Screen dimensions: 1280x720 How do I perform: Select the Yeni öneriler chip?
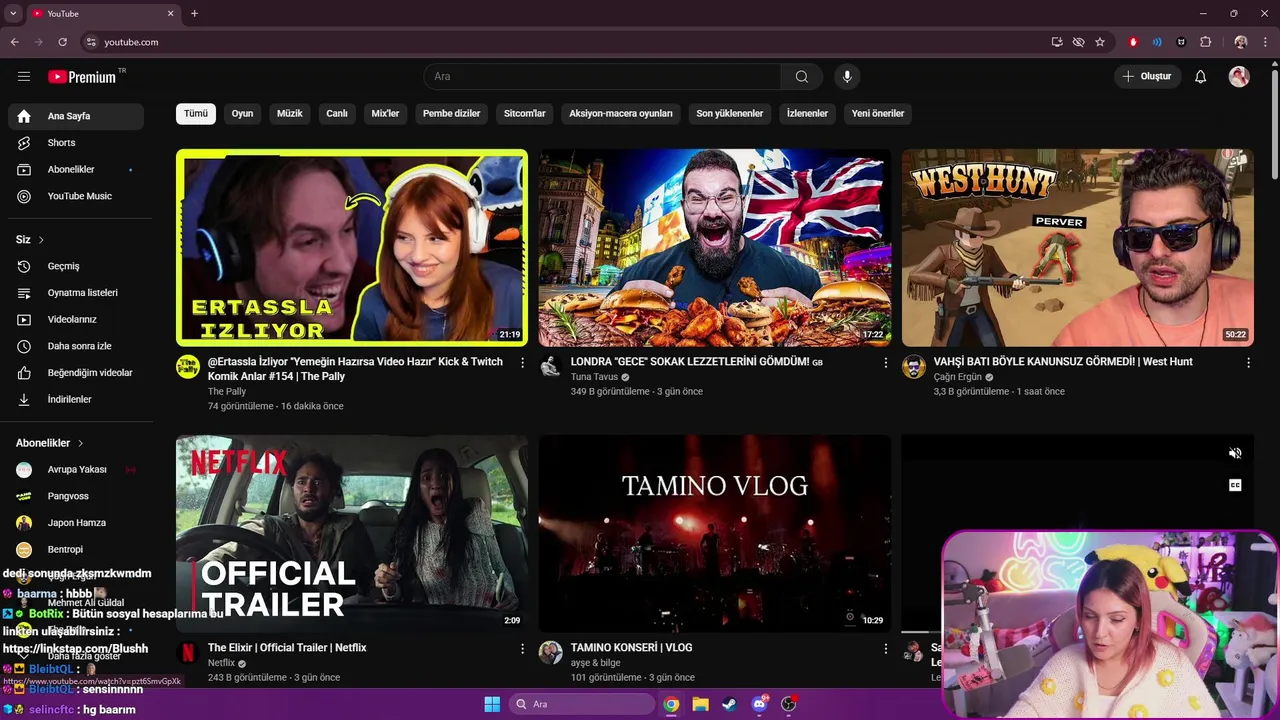click(878, 113)
